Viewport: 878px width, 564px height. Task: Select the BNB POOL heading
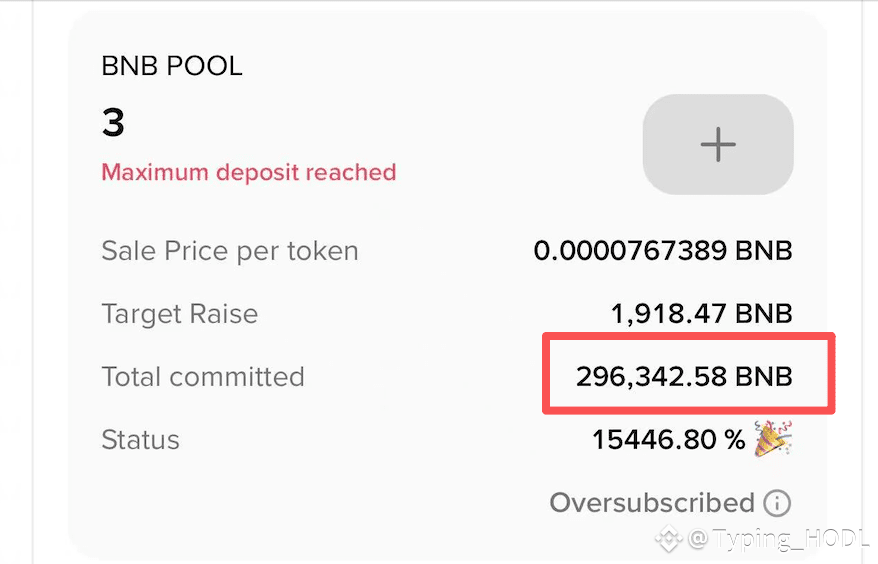(172, 66)
